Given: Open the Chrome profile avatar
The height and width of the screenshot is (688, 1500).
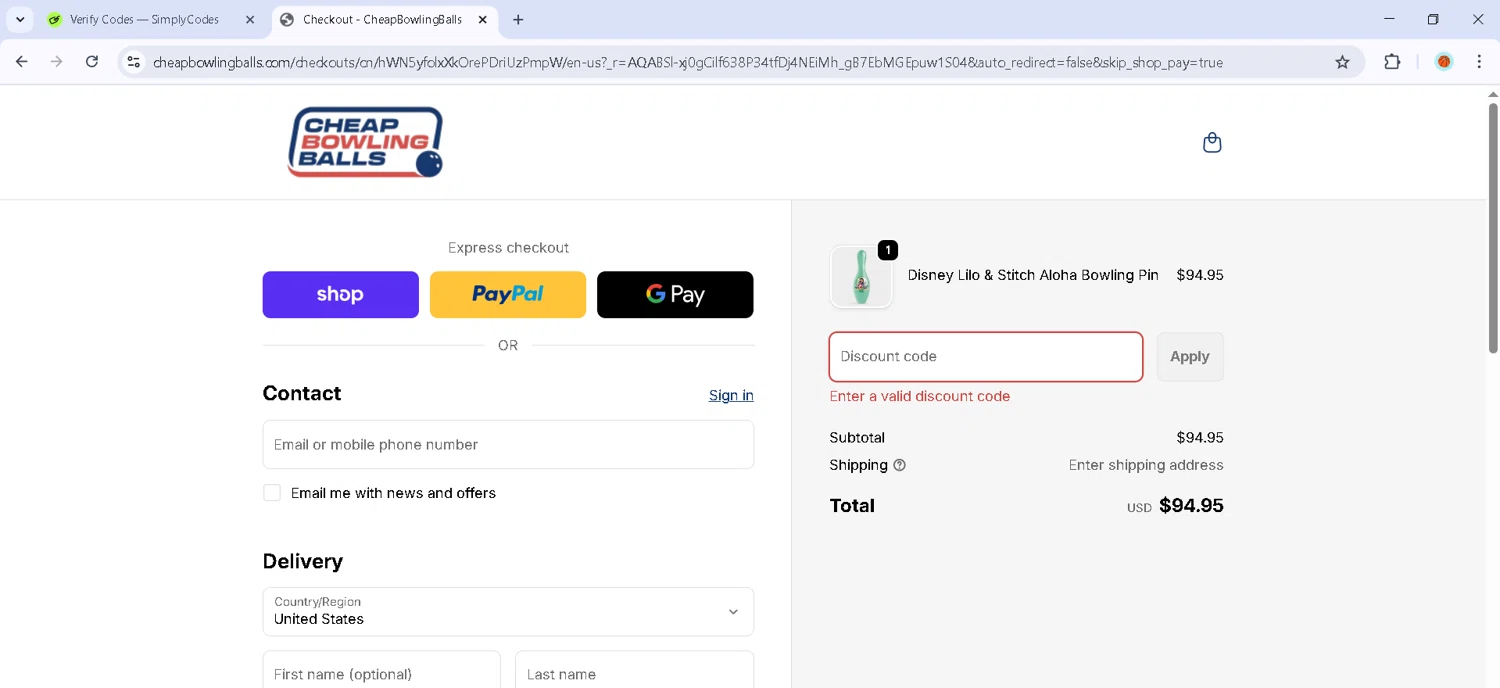Looking at the screenshot, I should click(1443, 62).
